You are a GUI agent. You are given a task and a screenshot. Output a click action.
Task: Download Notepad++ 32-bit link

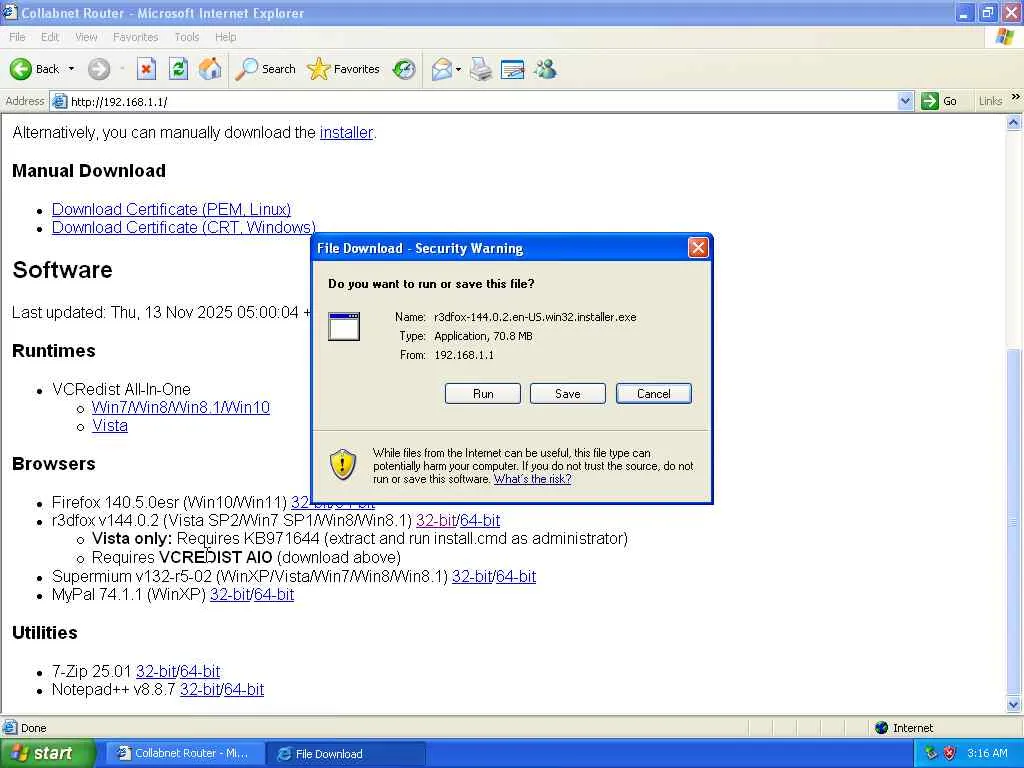200,690
